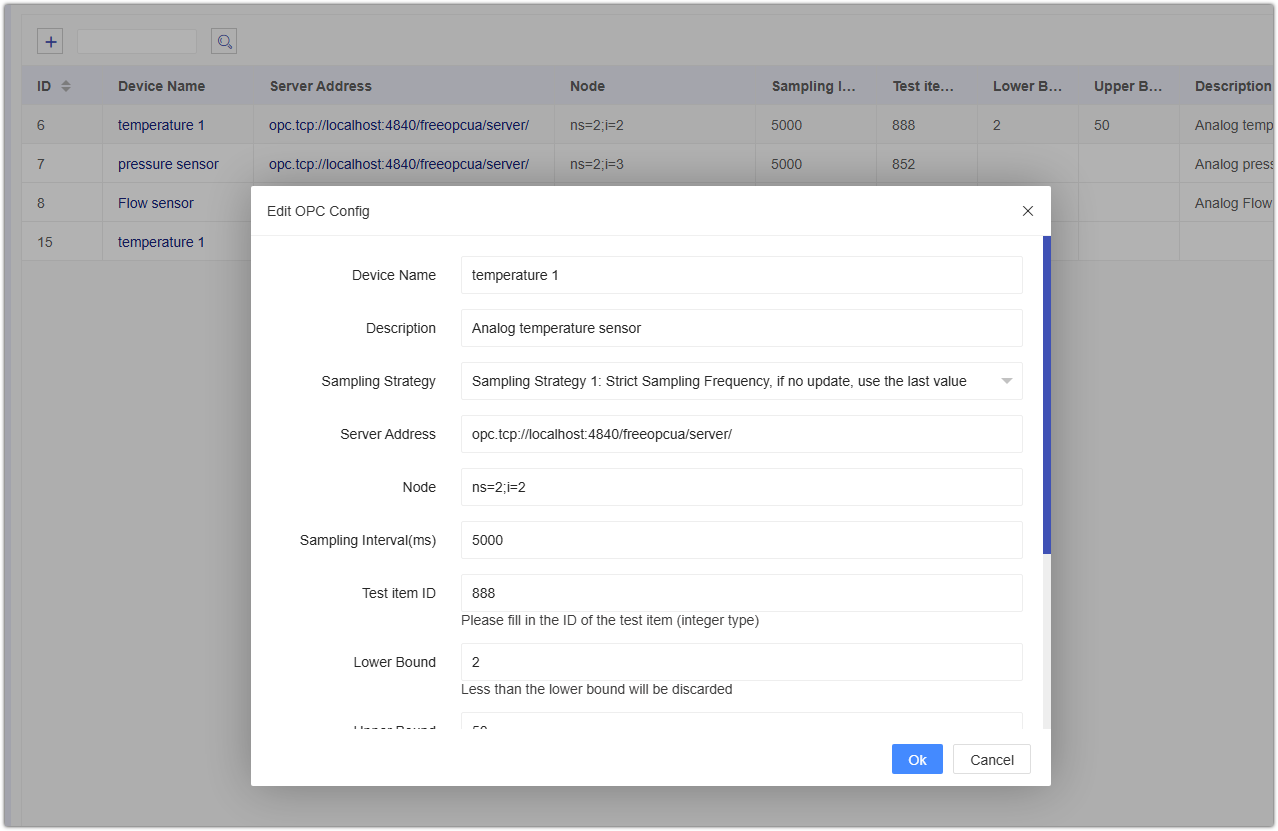The height and width of the screenshot is (831, 1278).
Task: Focus the Lower Bound input
Action: point(741,662)
